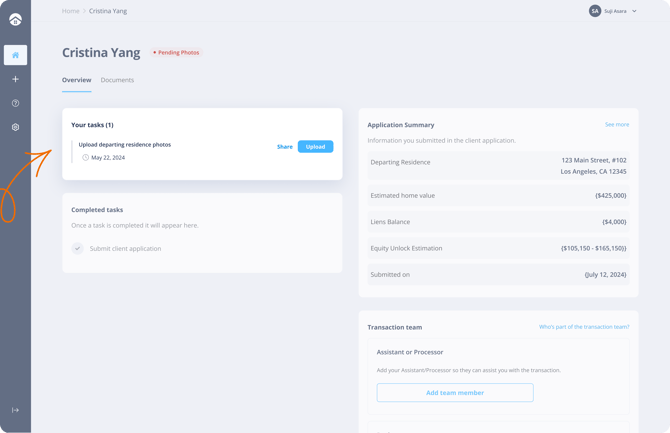Click the Upload button
Image resolution: width=670 pixels, height=433 pixels.
(315, 146)
